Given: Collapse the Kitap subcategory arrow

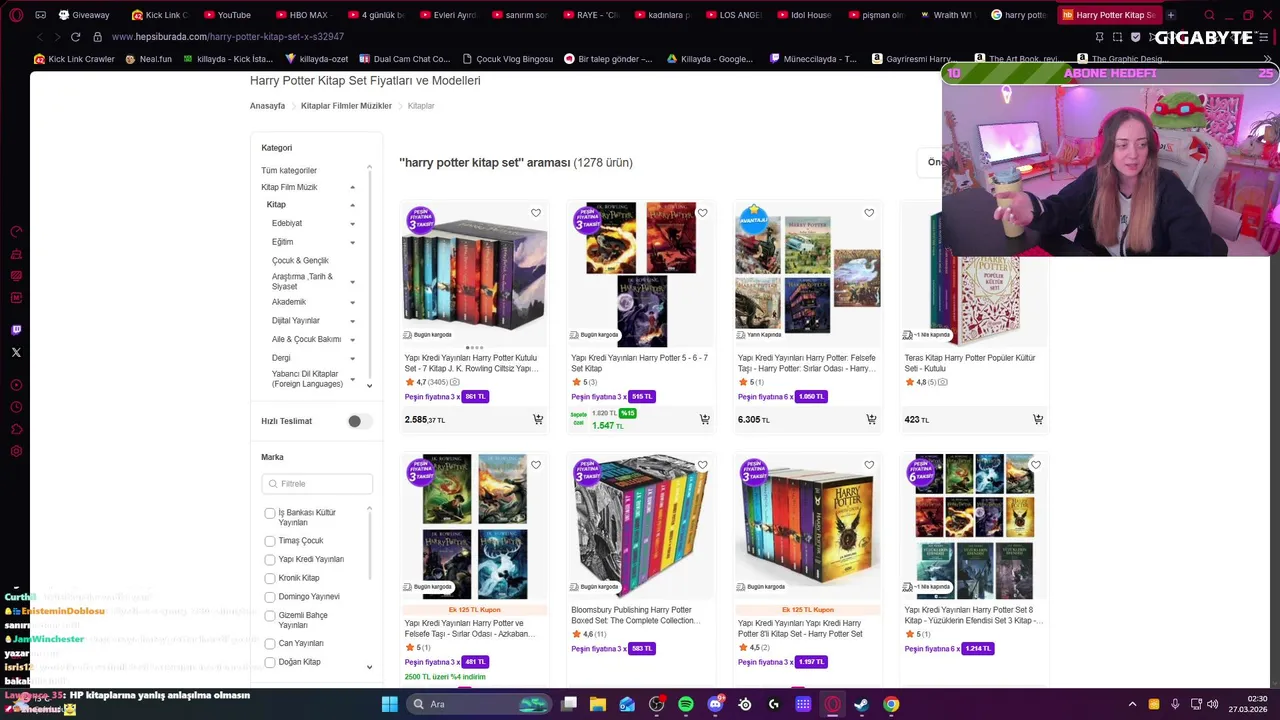Looking at the screenshot, I should pyautogui.click(x=352, y=205).
